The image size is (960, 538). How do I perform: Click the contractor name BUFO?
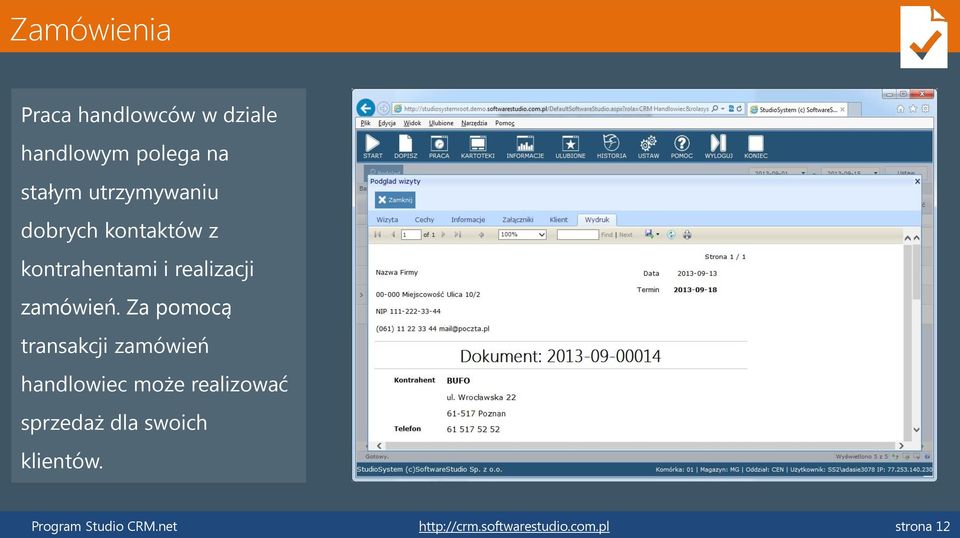(458, 381)
